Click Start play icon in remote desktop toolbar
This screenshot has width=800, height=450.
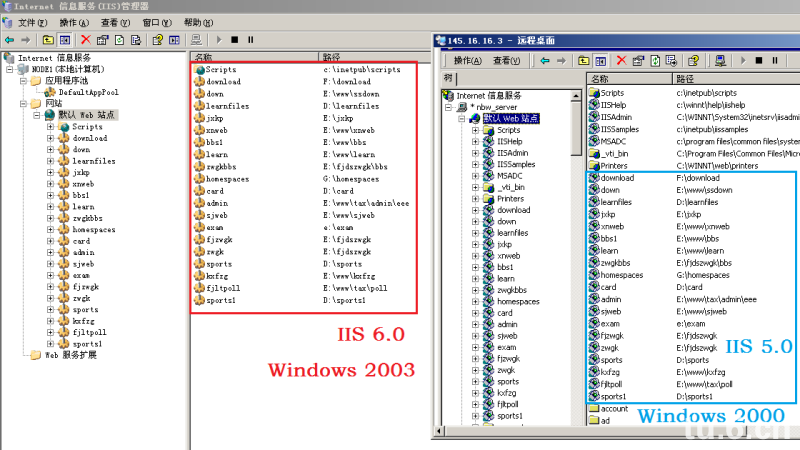[743, 61]
